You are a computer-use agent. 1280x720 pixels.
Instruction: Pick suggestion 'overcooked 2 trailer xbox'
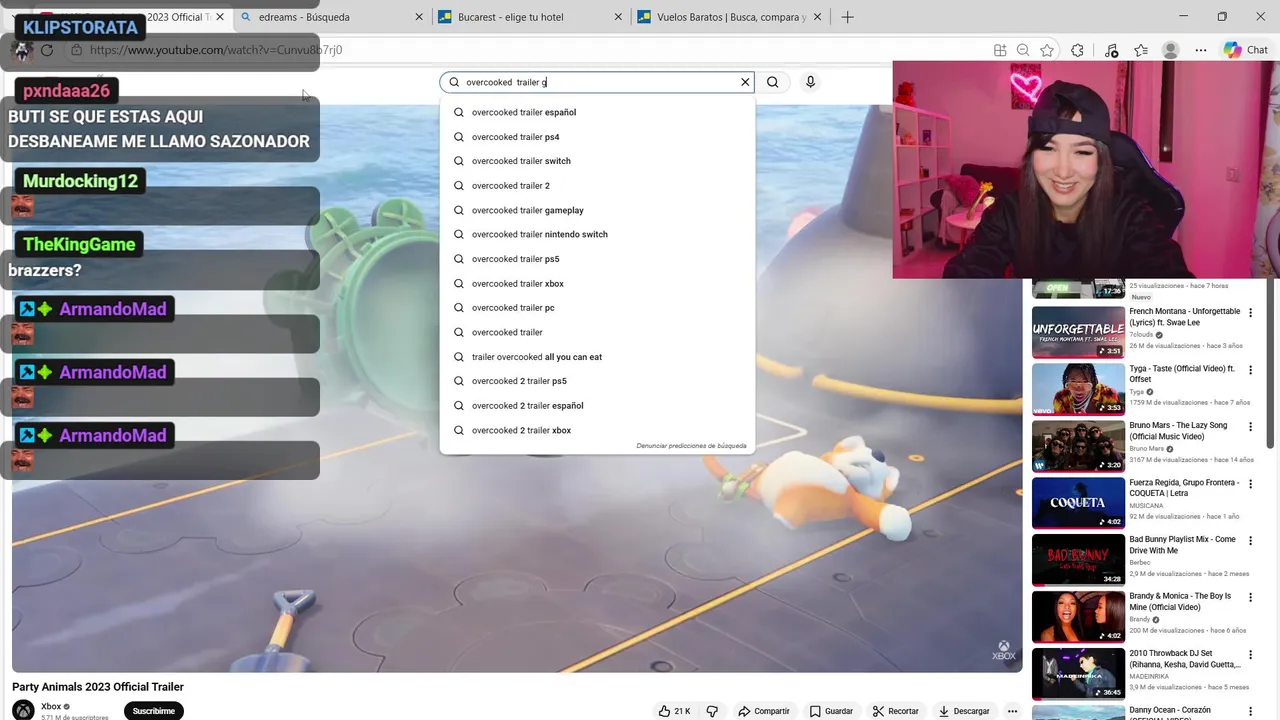(x=597, y=430)
